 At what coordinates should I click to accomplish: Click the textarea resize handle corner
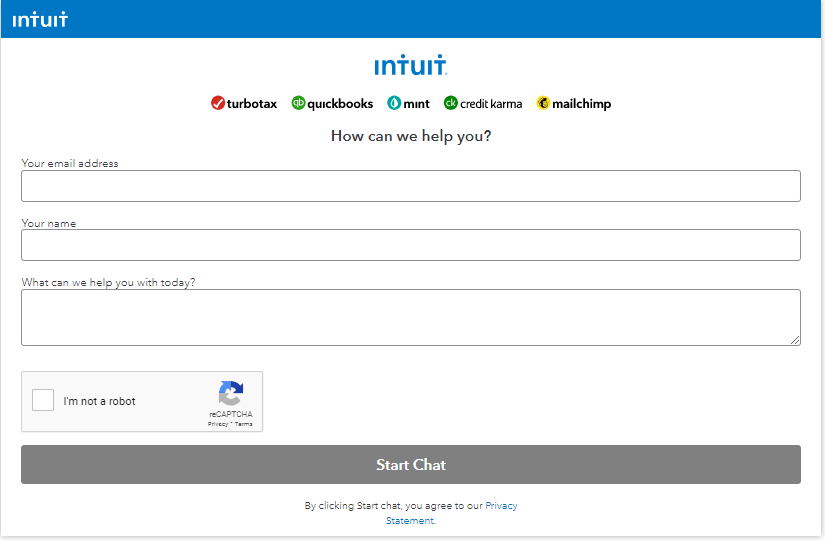click(795, 340)
